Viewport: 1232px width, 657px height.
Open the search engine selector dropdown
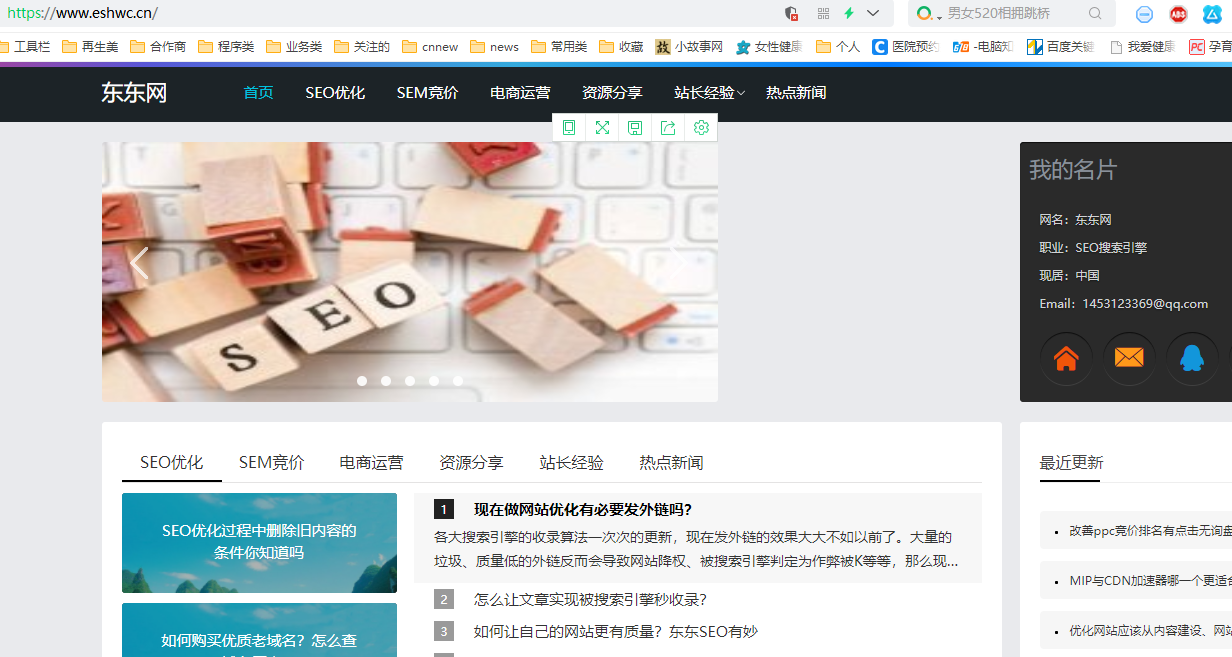pyautogui.click(x=929, y=14)
